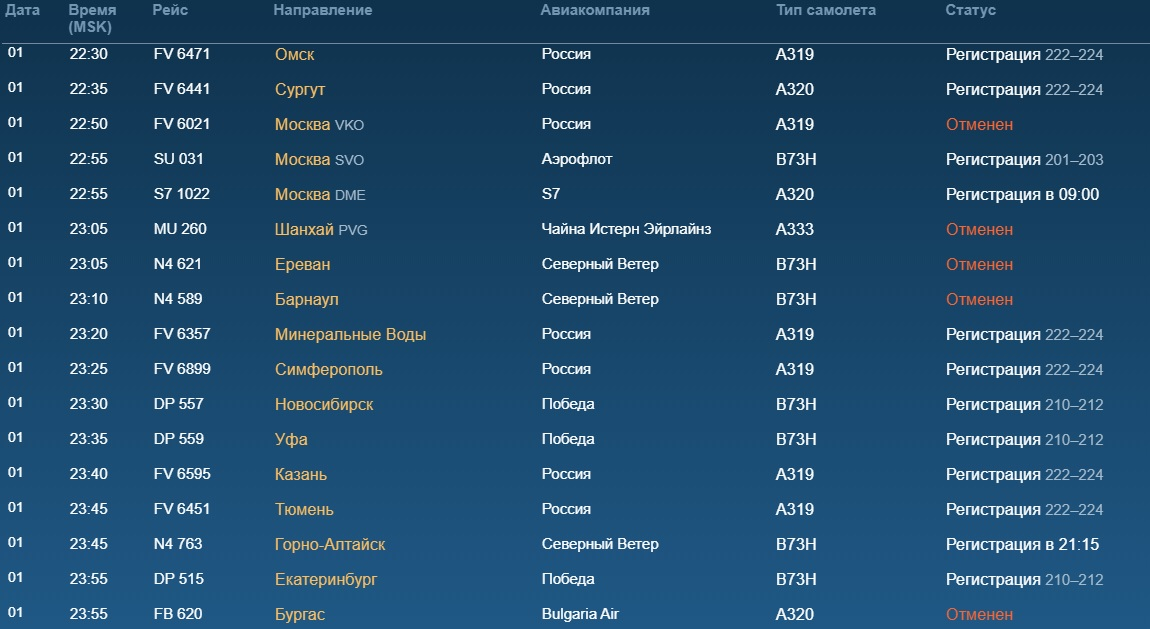Open the Бургас destination link
The width and height of the screenshot is (1150, 629).
click(299, 614)
